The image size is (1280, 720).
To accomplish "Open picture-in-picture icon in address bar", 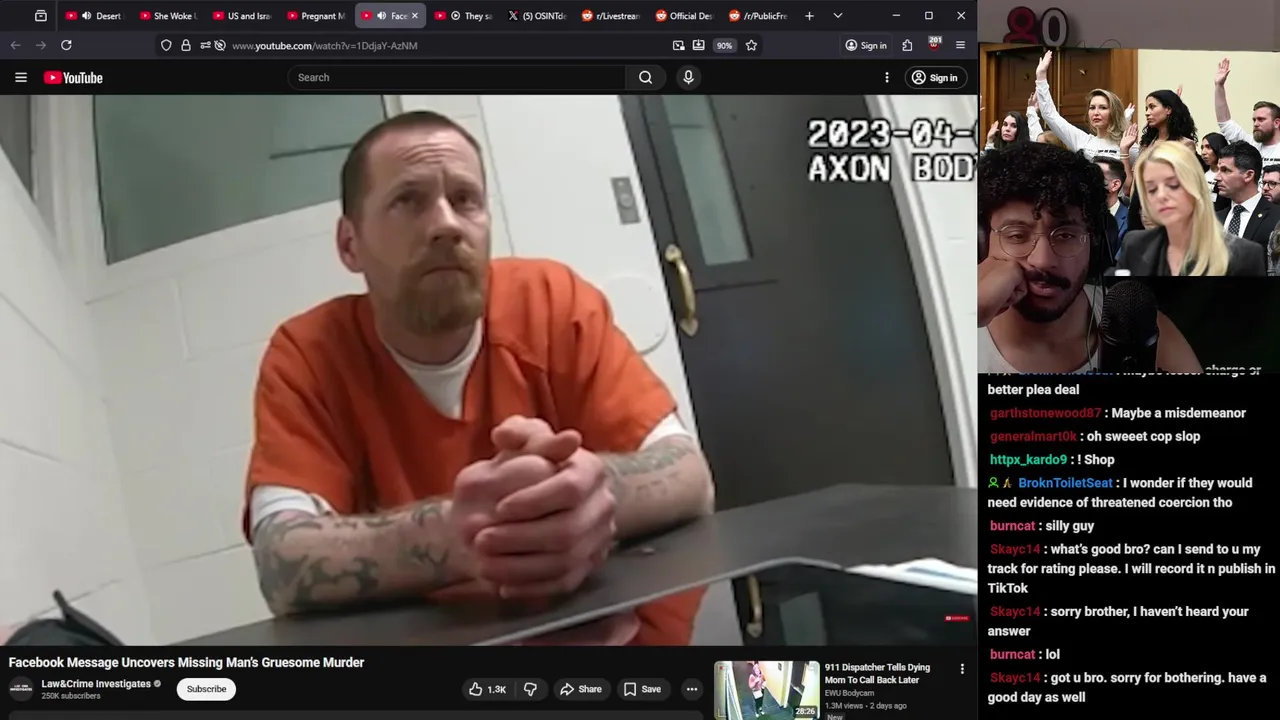I will pyautogui.click(x=679, y=45).
